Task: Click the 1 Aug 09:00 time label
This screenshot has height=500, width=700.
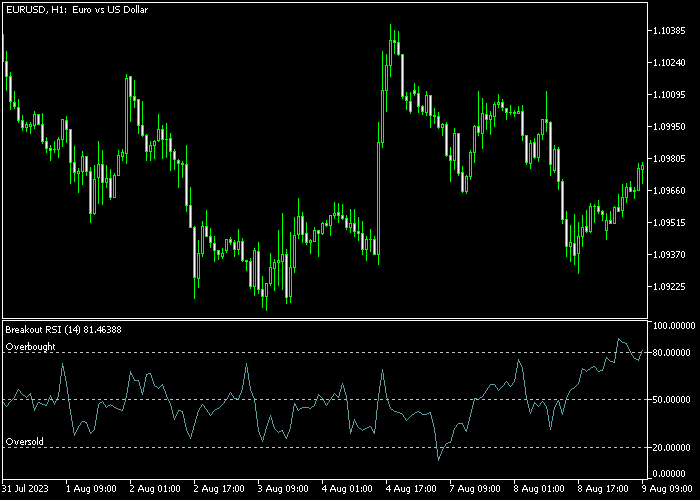Action: (x=91, y=488)
